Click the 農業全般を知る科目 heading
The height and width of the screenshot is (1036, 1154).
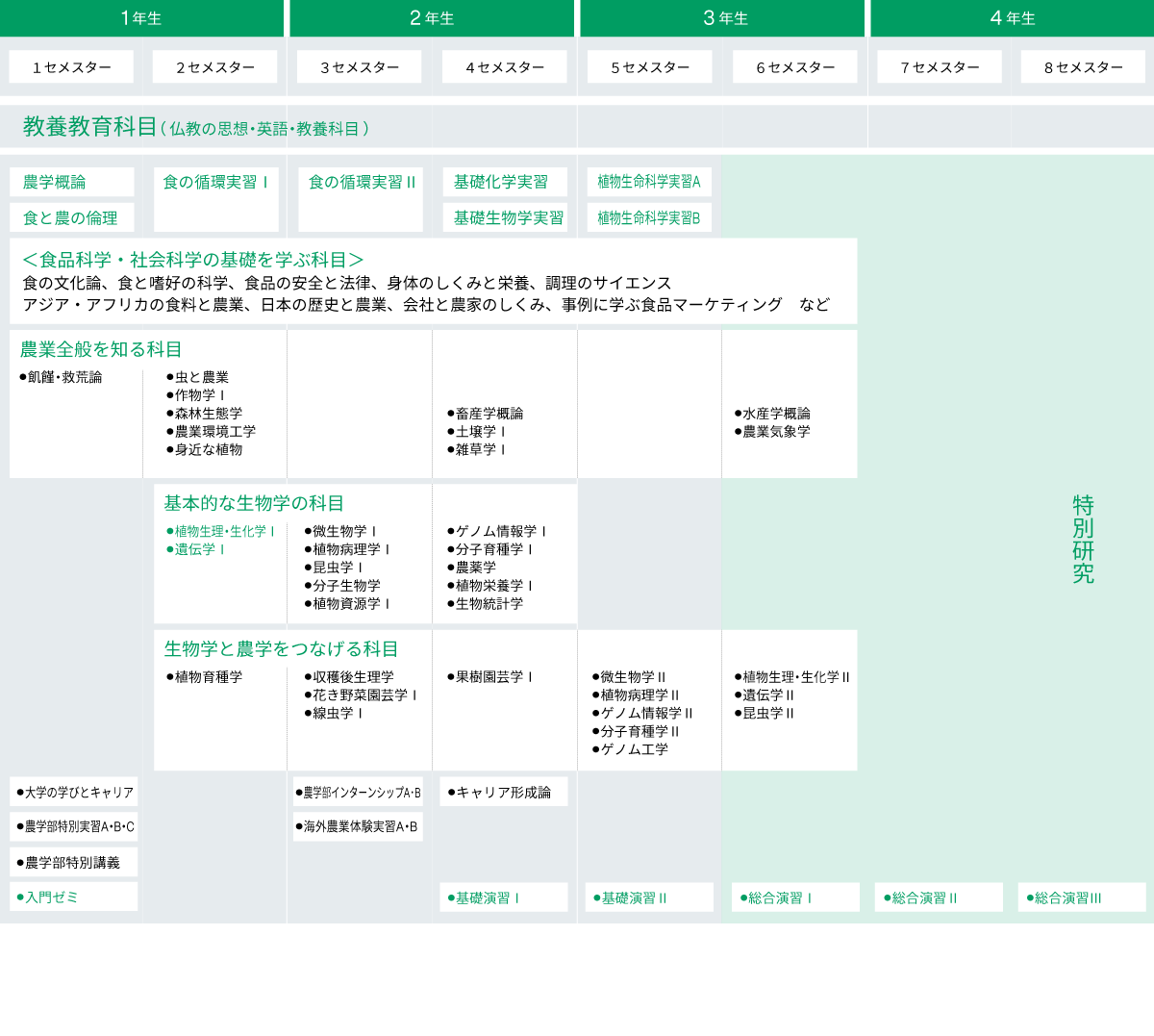101,349
